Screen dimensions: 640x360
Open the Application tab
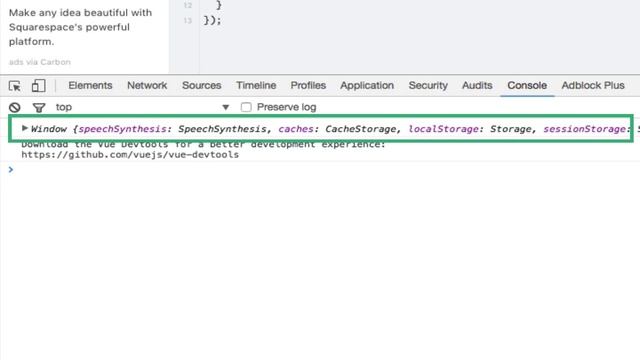coord(367,85)
